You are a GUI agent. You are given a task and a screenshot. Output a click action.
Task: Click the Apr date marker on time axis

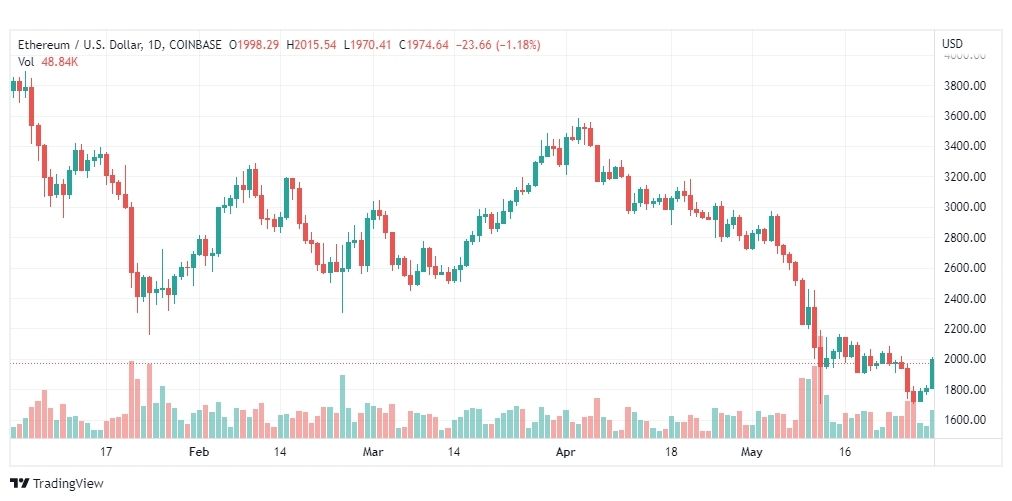click(x=565, y=452)
